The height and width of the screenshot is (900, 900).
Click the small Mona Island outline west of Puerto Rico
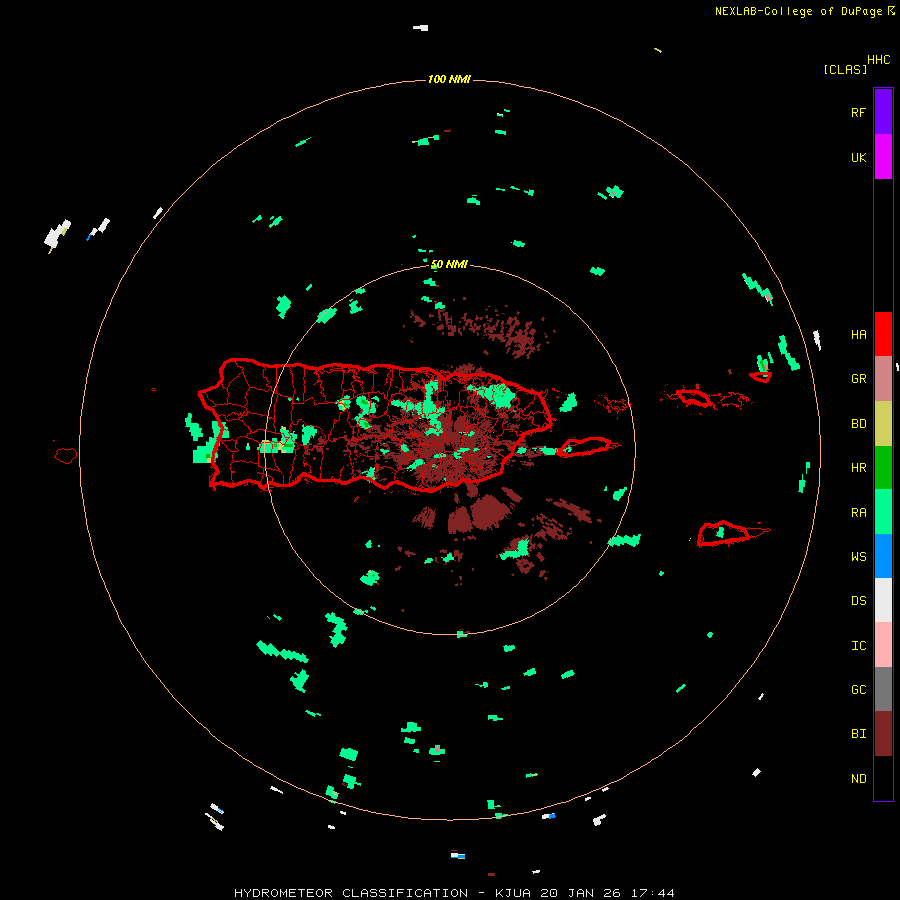[x=65, y=456]
